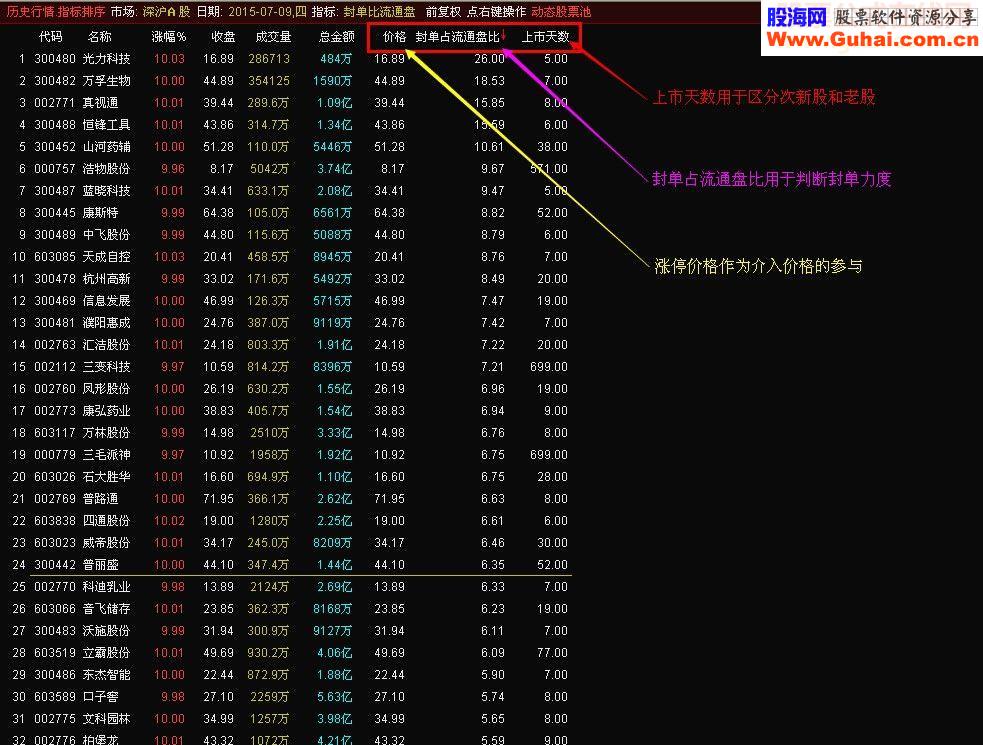Click the 三变科技 stock name
The image size is (983, 745).
point(107,367)
